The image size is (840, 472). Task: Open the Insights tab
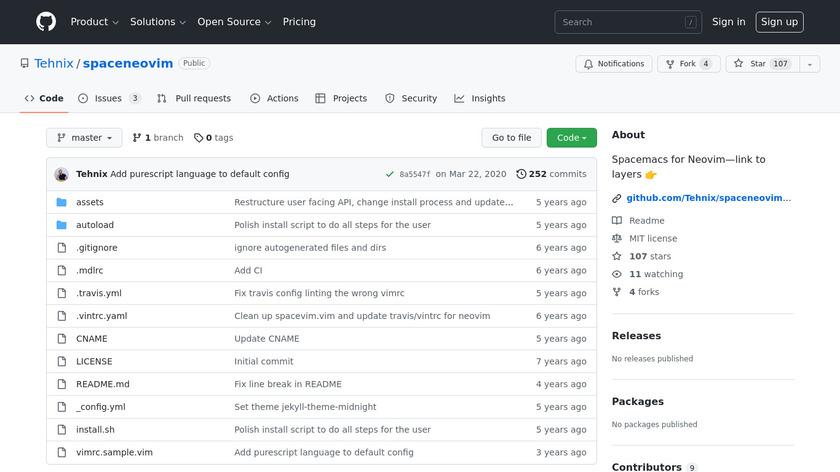pyautogui.click(x=480, y=98)
